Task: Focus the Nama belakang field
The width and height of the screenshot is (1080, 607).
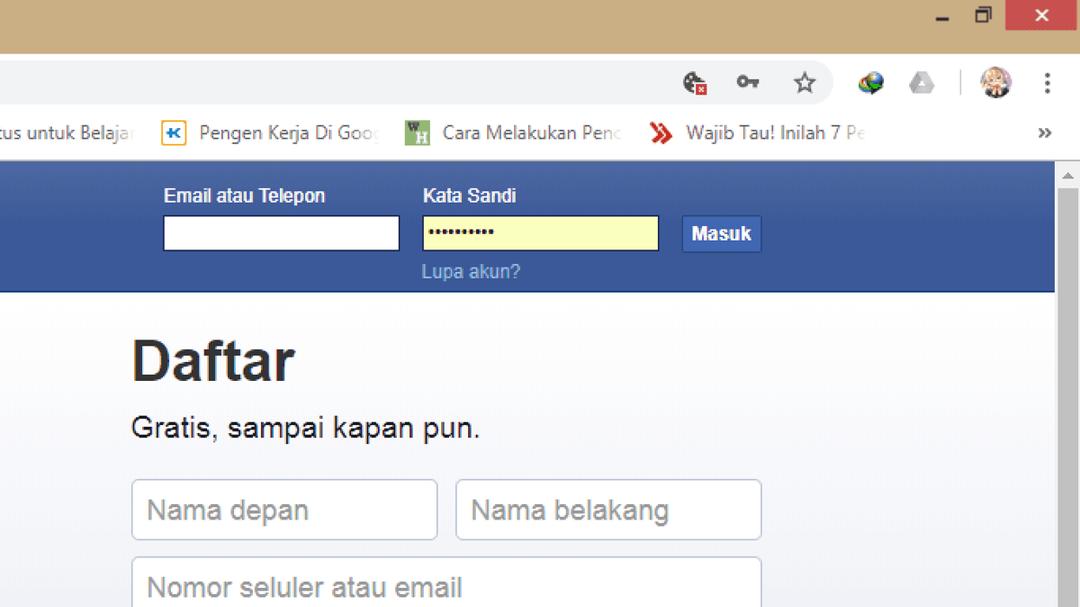Action: [x=608, y=510]
